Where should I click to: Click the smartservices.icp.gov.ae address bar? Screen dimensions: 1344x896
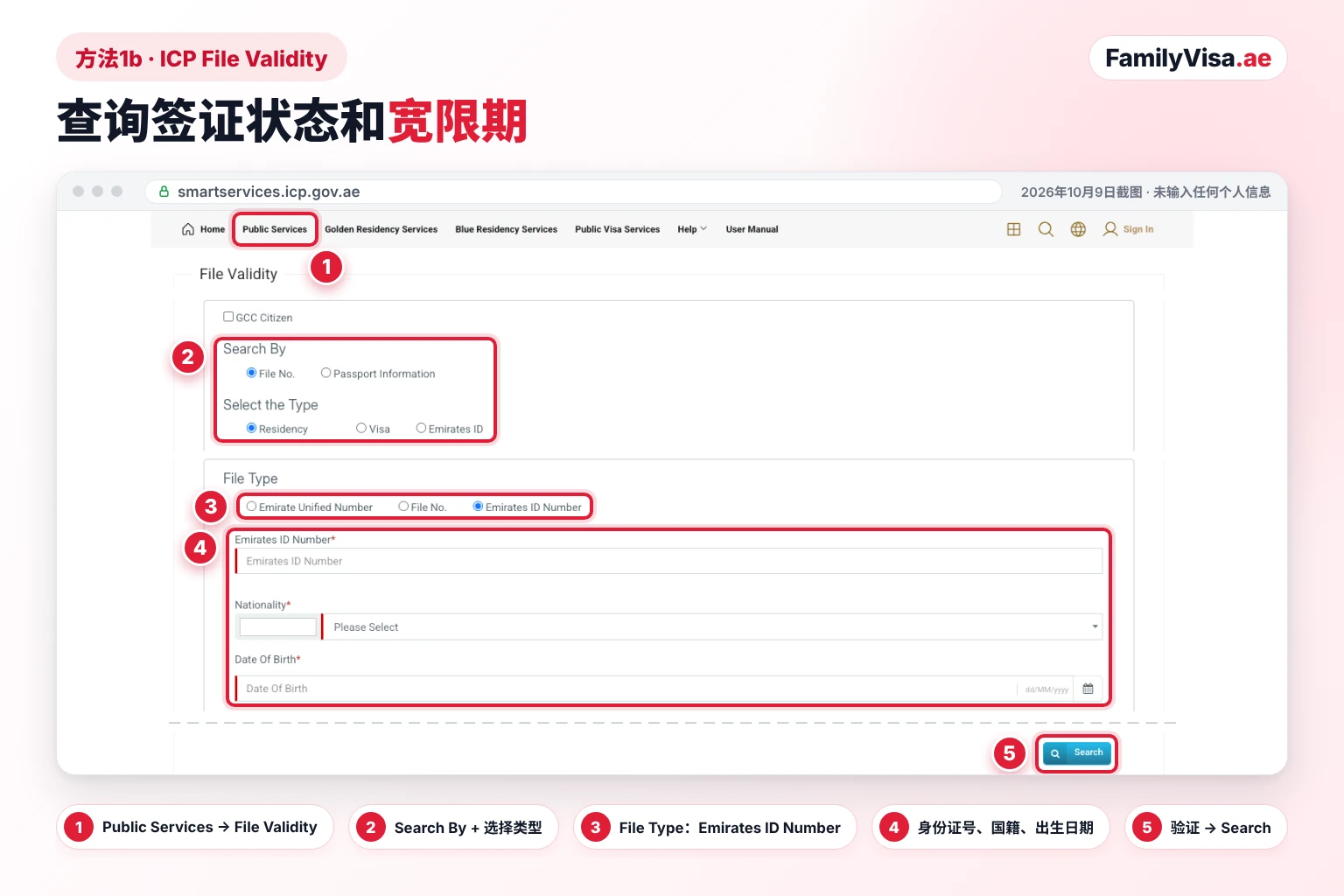click(x=573, y=192)
